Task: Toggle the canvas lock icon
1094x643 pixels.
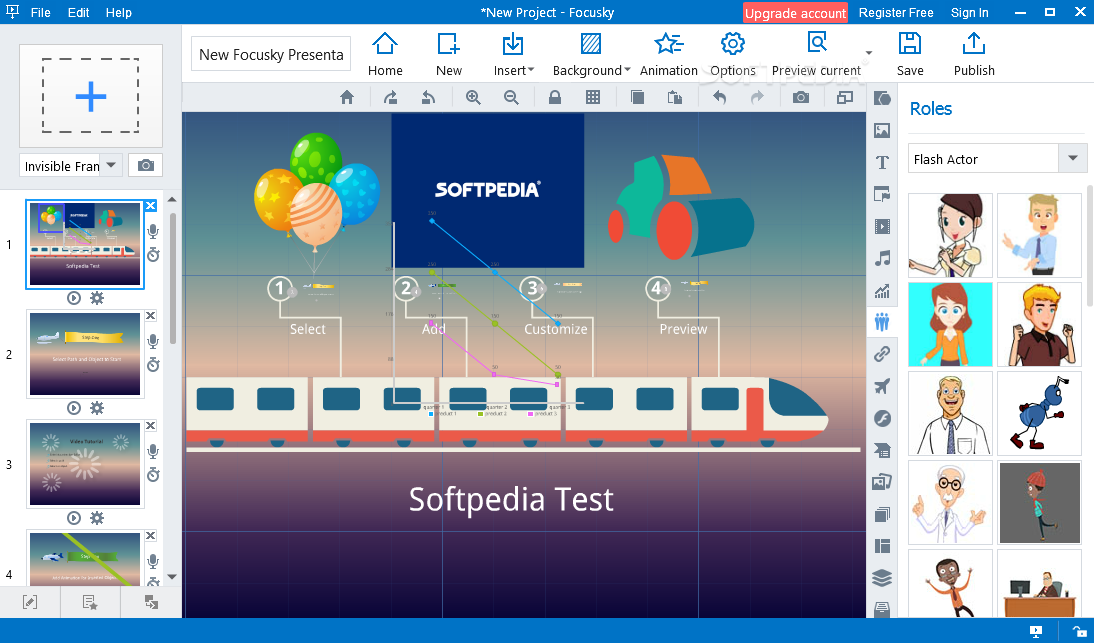Action: (555, 98)
